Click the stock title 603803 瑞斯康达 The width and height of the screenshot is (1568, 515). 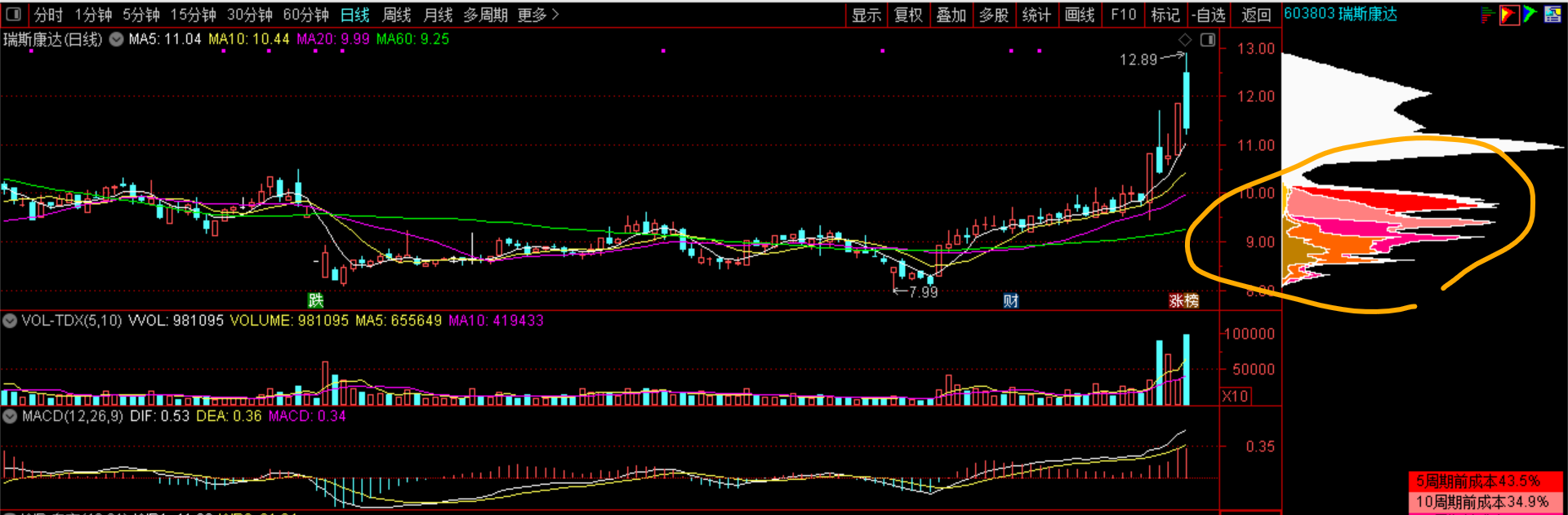(x=1340, y=14)
